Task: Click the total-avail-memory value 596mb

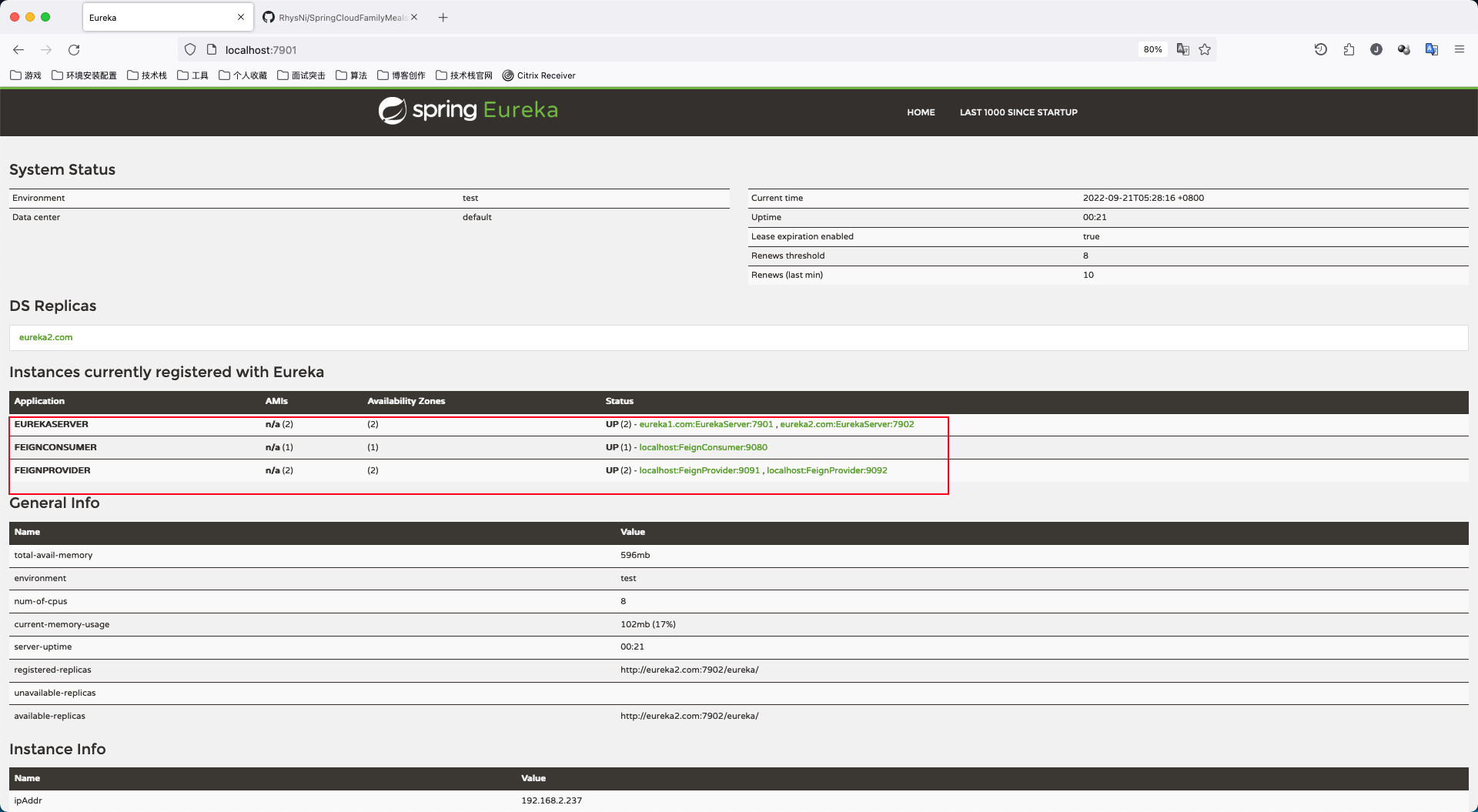Action: click(635, 555)
